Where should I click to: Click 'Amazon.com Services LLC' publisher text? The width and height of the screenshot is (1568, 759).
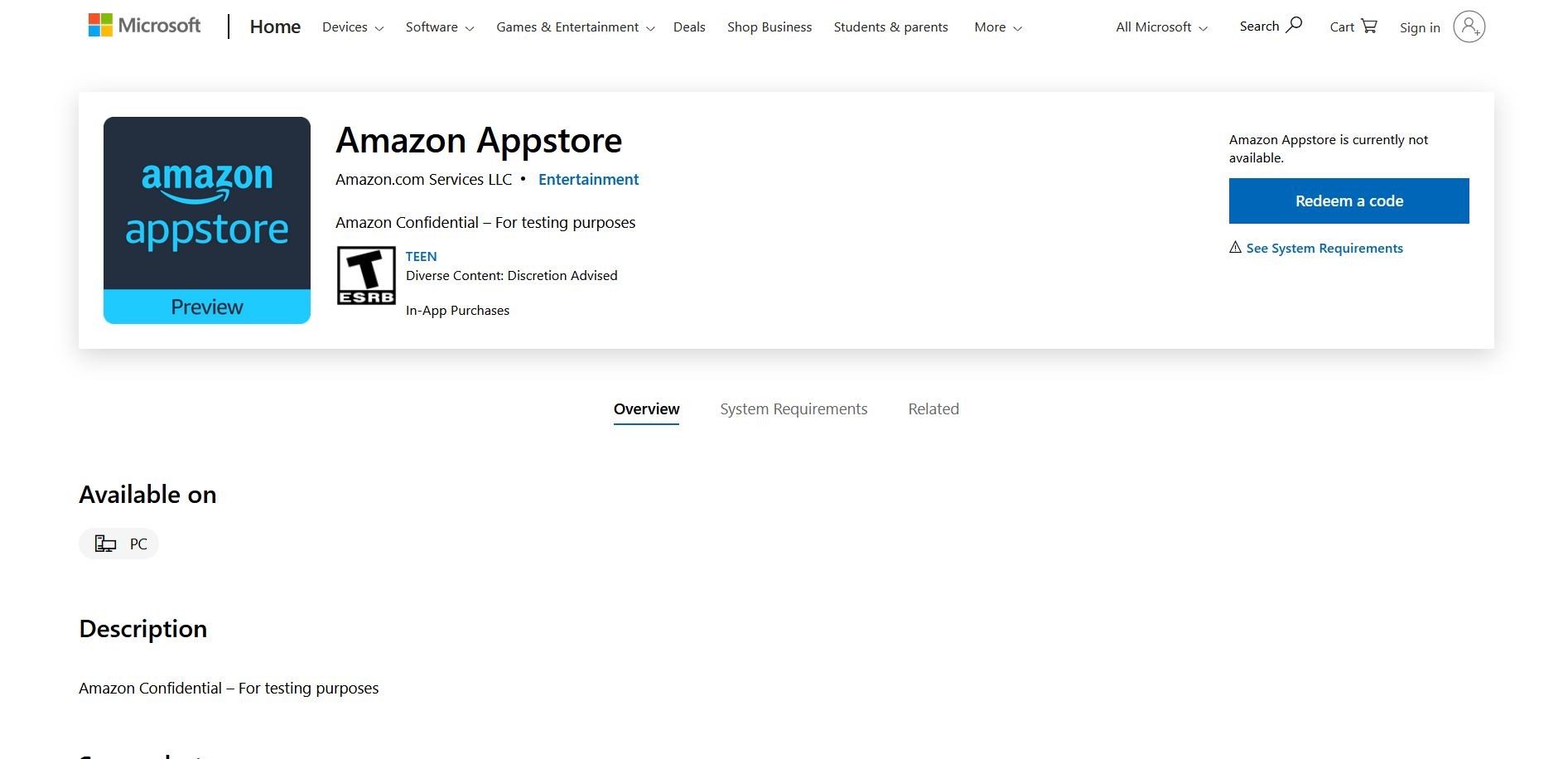[423, 180]
